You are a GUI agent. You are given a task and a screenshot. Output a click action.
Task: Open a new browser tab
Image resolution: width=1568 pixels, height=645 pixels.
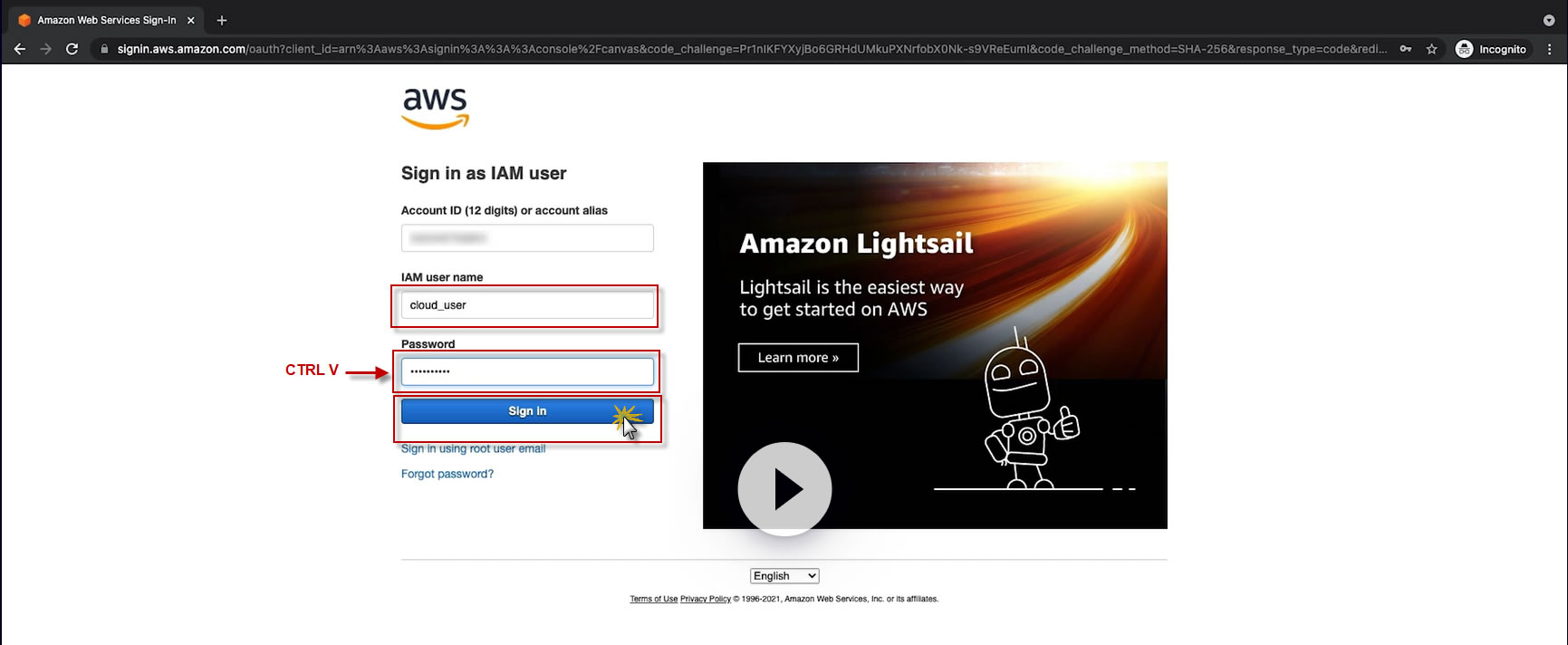[x=222, y=20]
